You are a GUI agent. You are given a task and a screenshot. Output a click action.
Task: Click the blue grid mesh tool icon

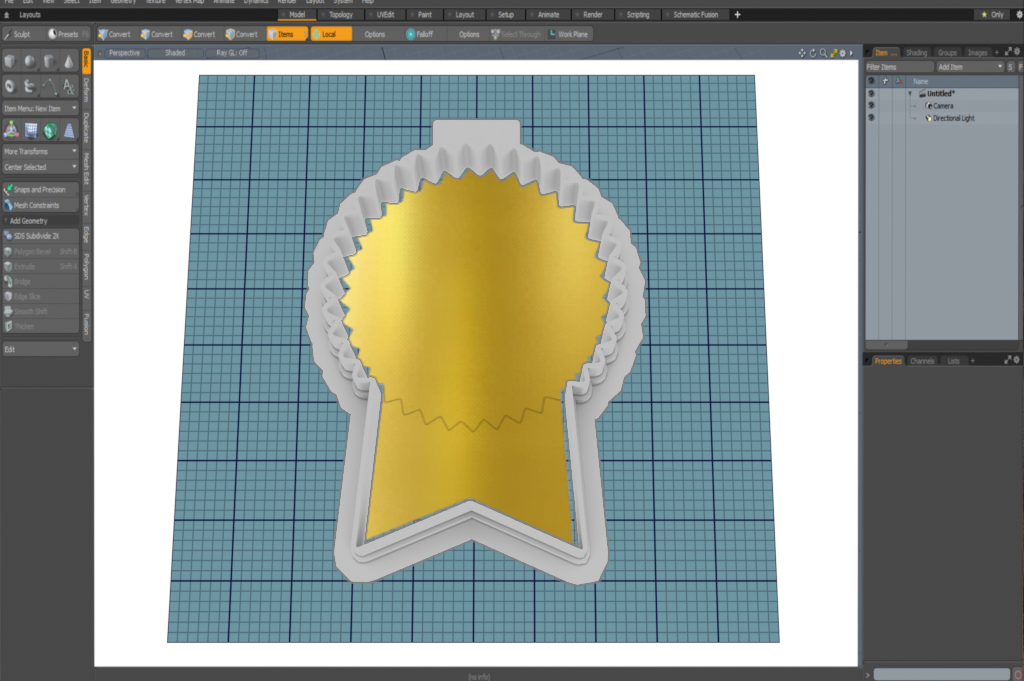31,131
